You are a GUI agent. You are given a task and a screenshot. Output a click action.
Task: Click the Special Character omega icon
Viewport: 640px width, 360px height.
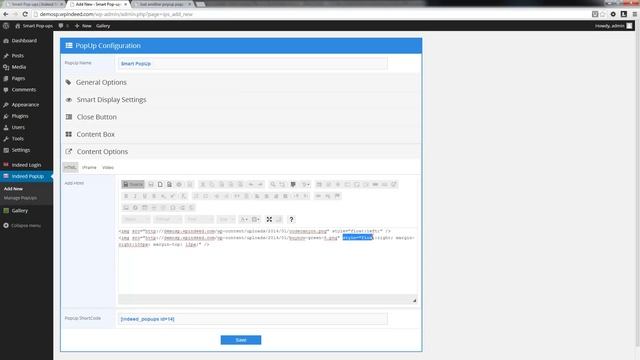(x=173, y=207)
